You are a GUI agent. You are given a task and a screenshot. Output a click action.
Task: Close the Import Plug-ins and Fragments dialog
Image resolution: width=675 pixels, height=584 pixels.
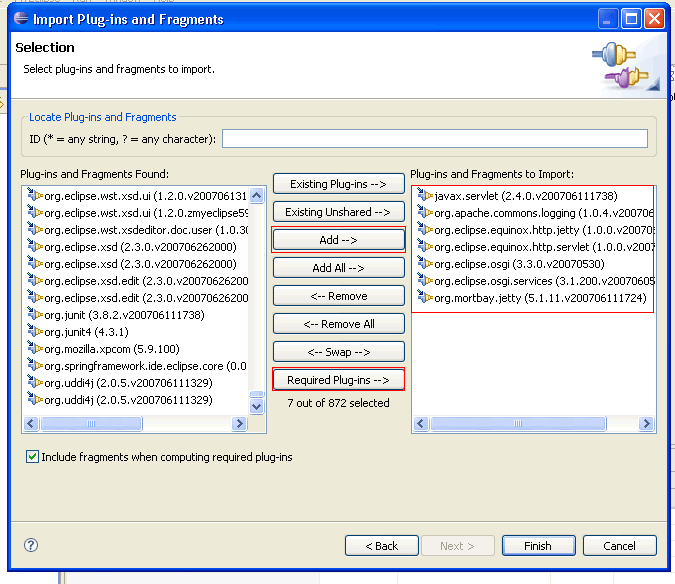click(654, 19)
